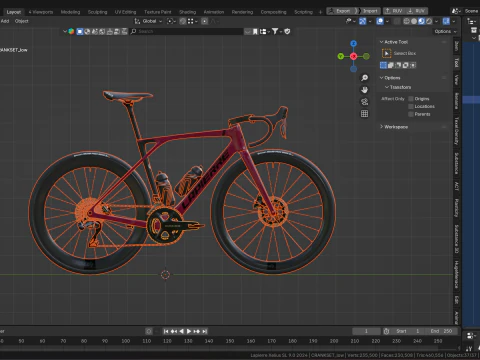Play the animation in reverse
Image resolution: width=480 pixels, height=360 pixels.
click(x=181, y=331)
